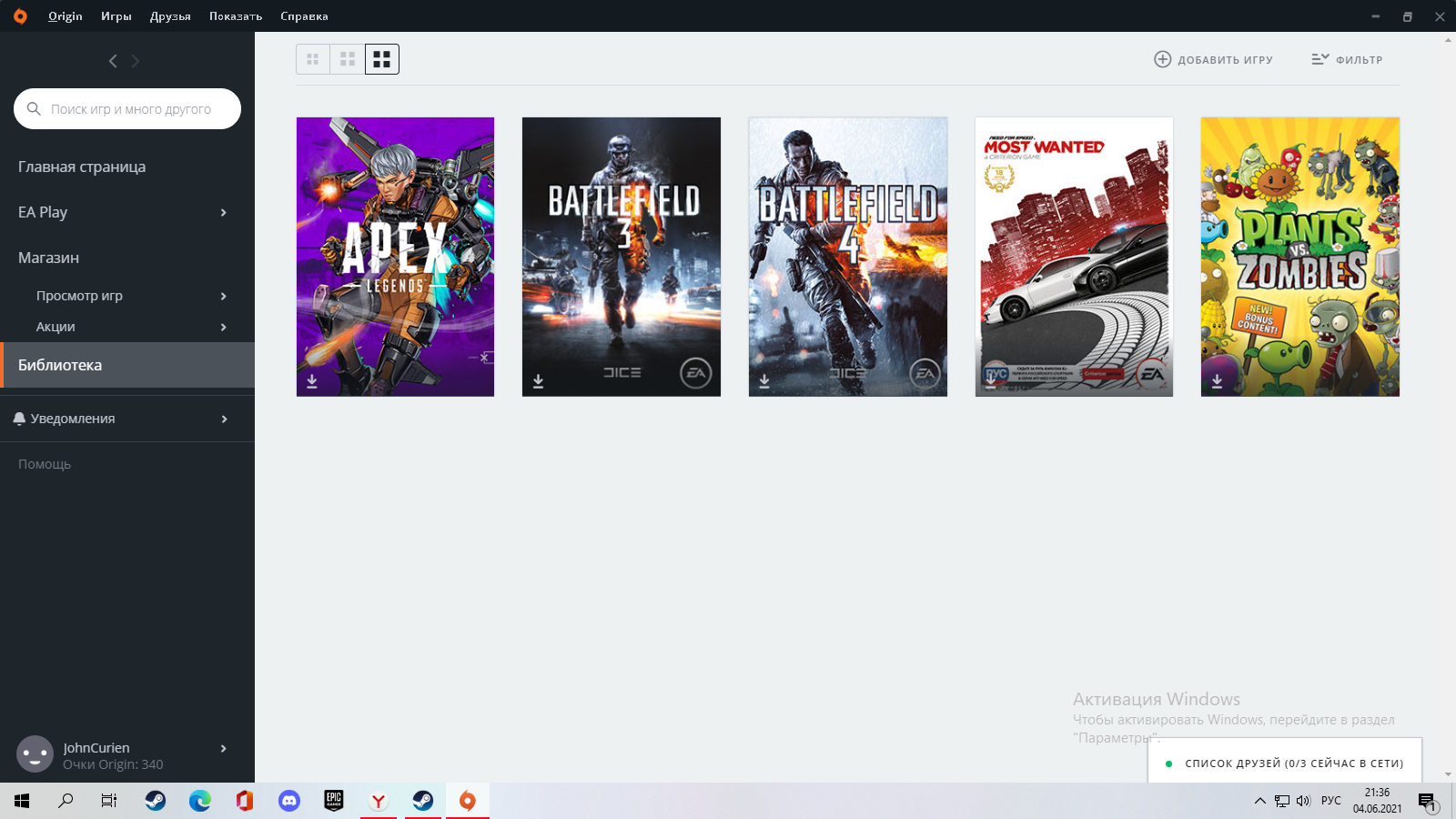
Task: Open Магазин section
Action: tap(48, 258)
